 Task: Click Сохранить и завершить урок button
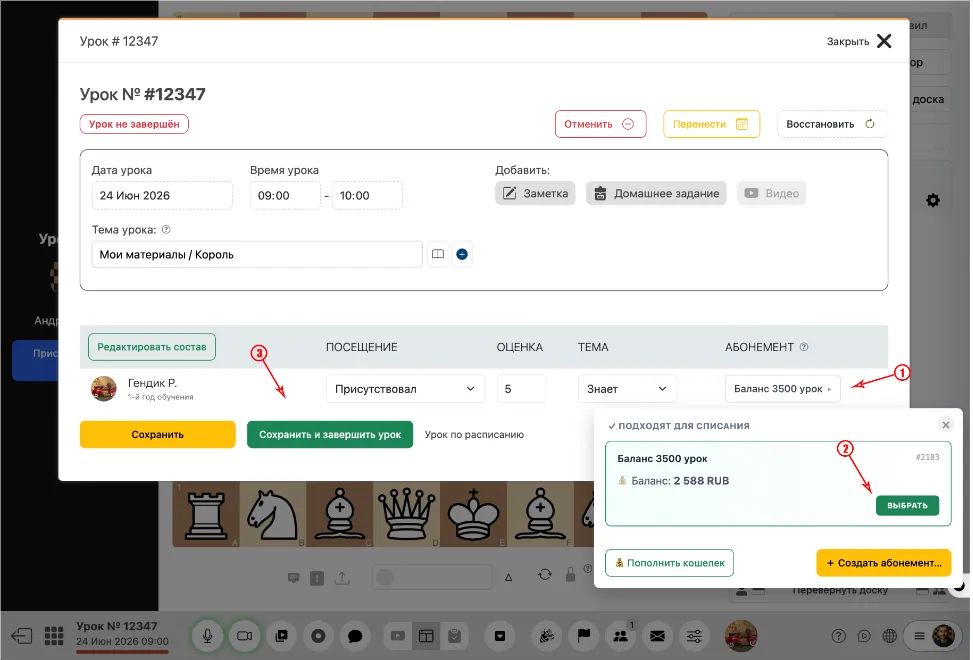330,435
